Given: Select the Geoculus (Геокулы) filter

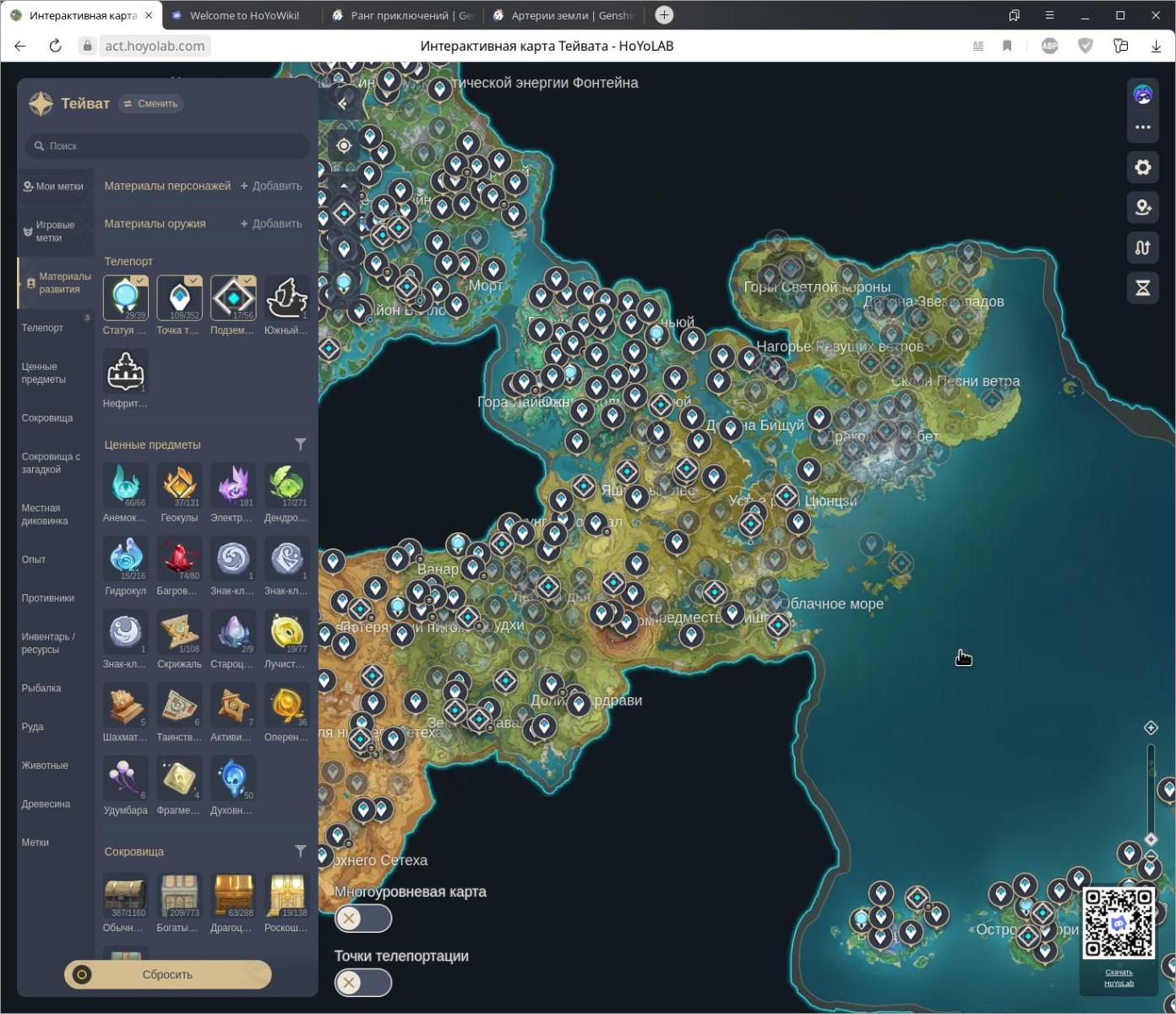Looking at the screenshot, I should point(179,485).
